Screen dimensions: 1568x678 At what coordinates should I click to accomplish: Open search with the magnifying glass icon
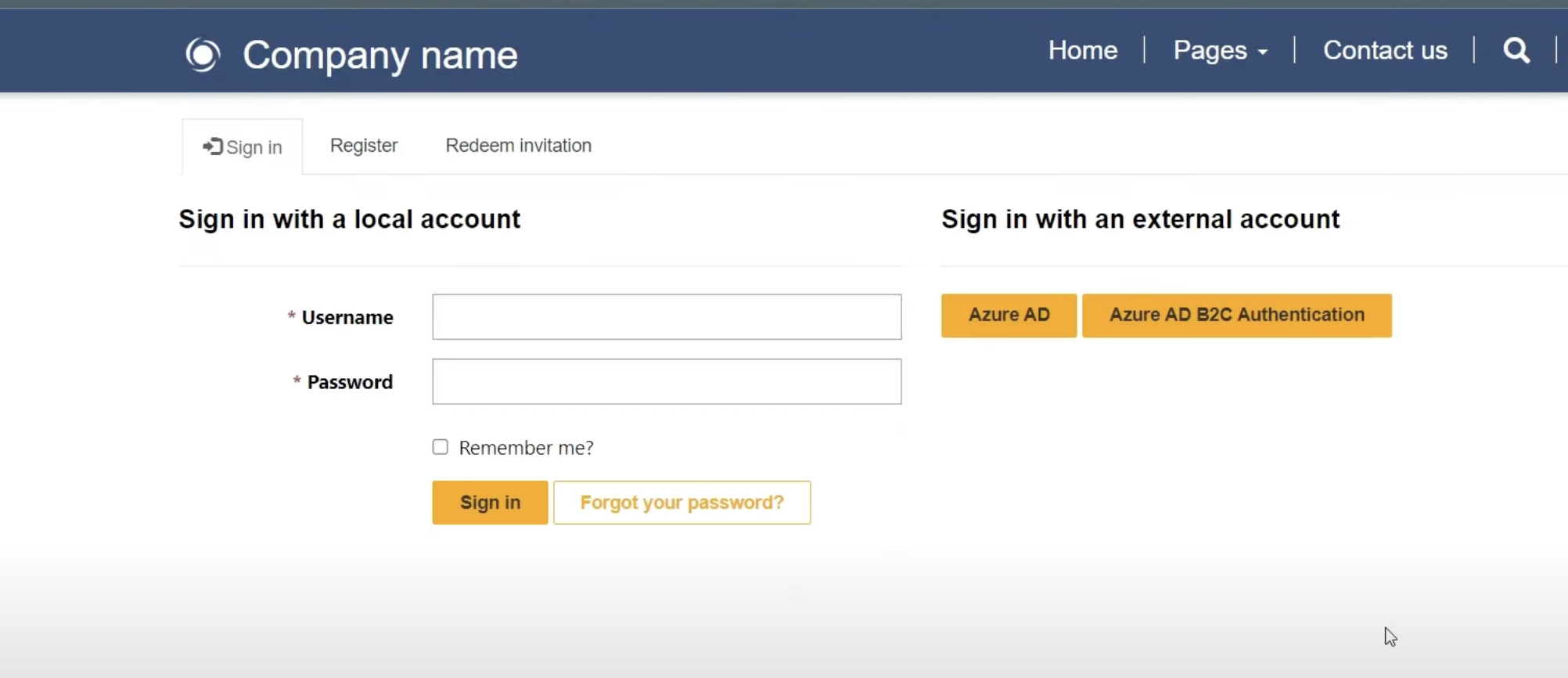(1516, 50)
